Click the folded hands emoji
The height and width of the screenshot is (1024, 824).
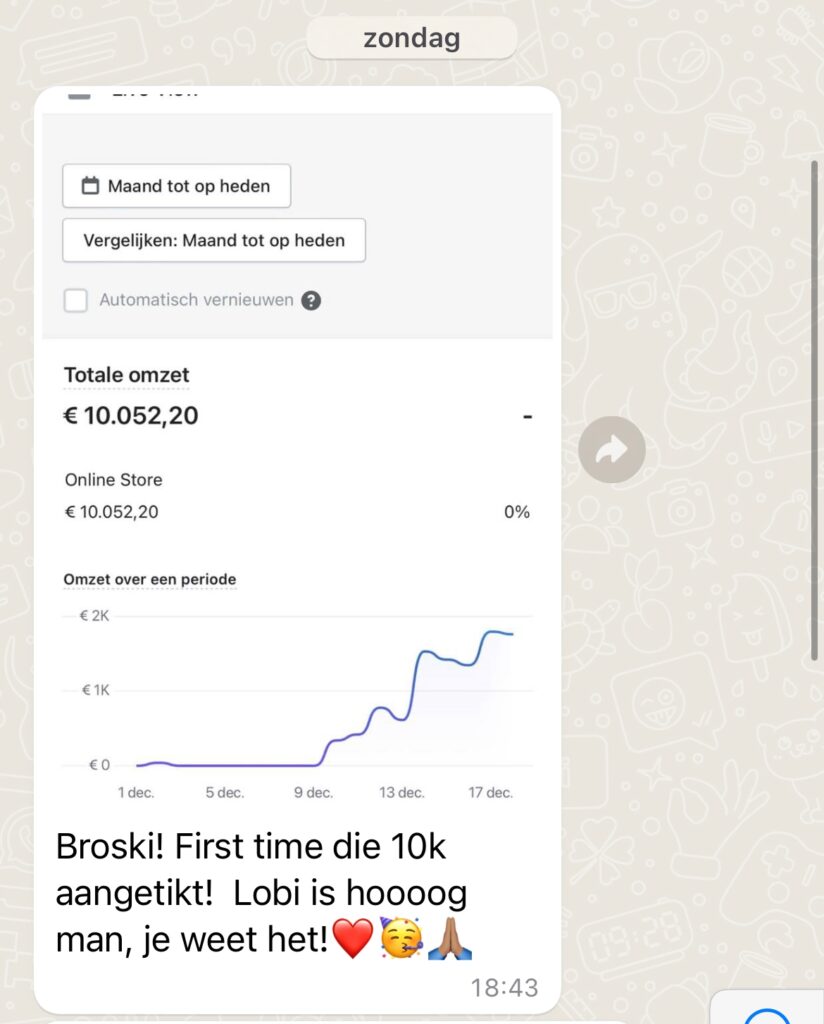click(450, 938)
